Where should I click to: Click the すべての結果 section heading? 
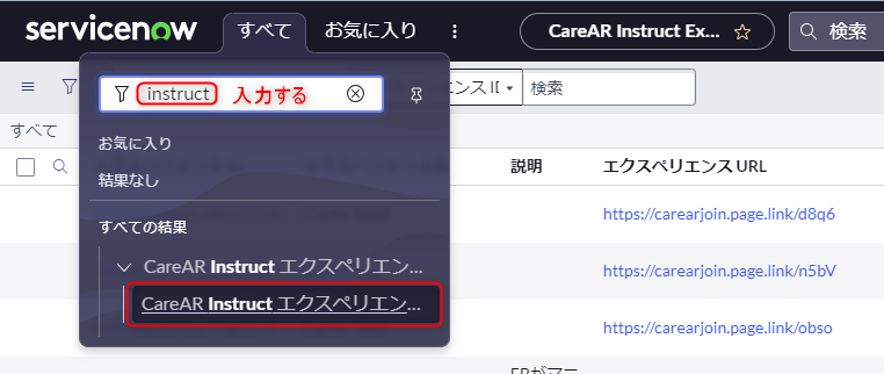pos(143,227)
